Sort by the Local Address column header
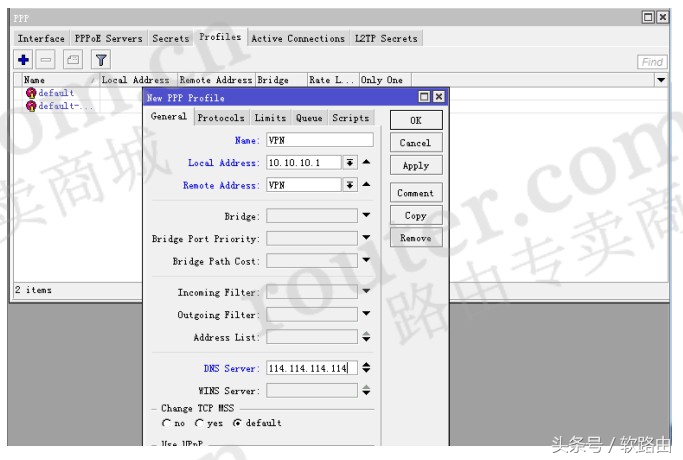Viewport: 683px width, 460px height. (x=138, y=80)
